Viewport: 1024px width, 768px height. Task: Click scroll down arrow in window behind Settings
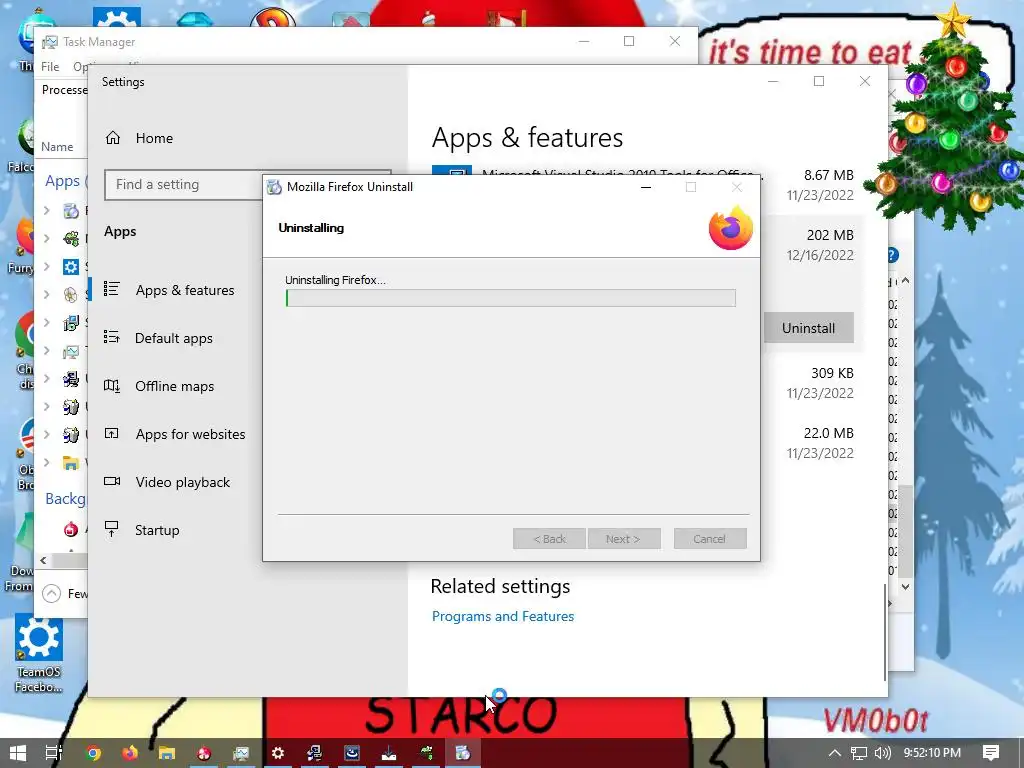(905, 586)
